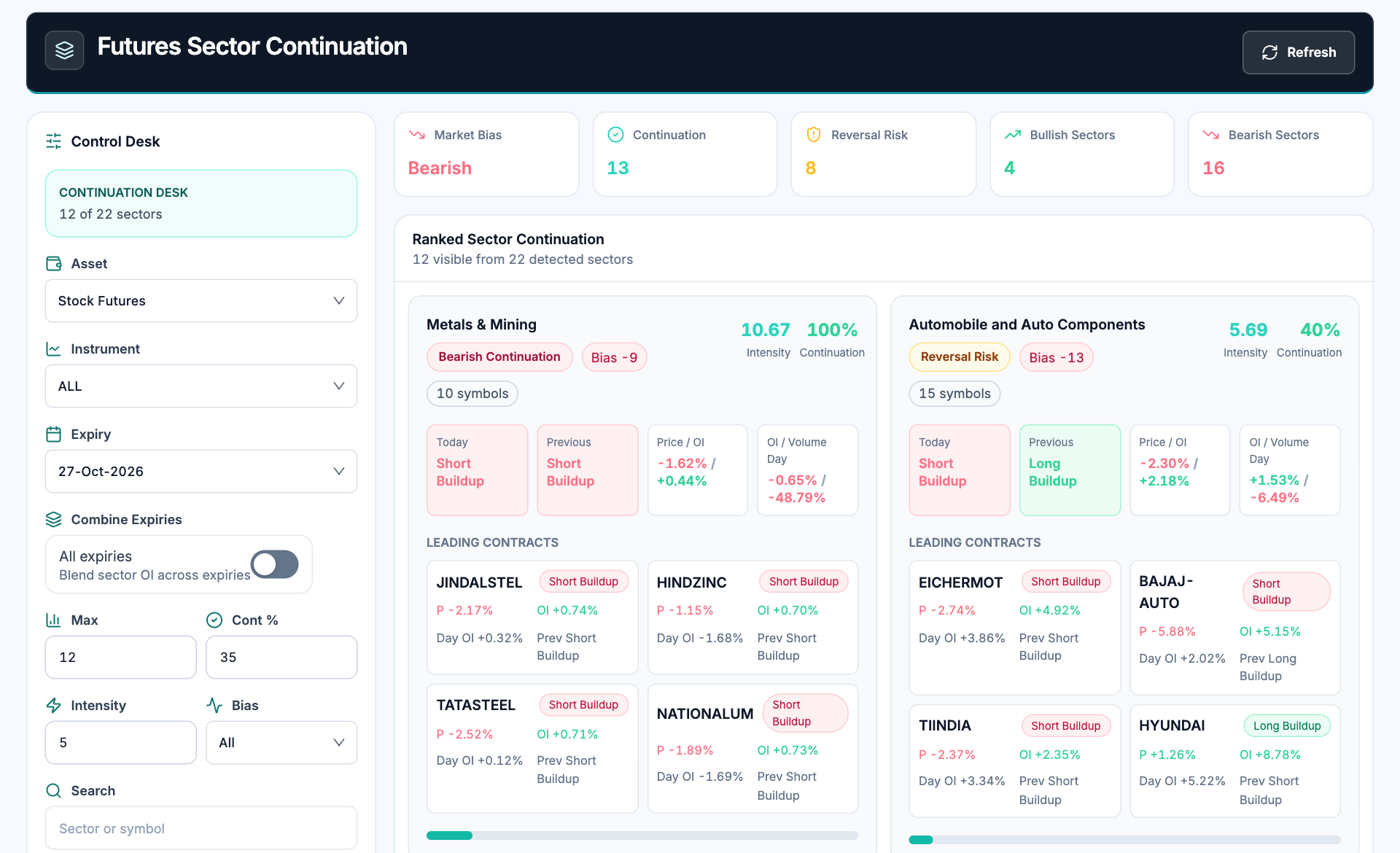Viewport: 1400px width, 853px height.
Task: Click Automobile Previous Long Buildup tile
Action: point(1070,470)
